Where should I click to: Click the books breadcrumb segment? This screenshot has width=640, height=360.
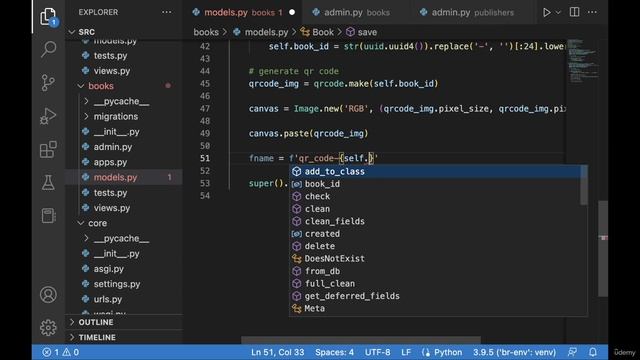(206, 32)
